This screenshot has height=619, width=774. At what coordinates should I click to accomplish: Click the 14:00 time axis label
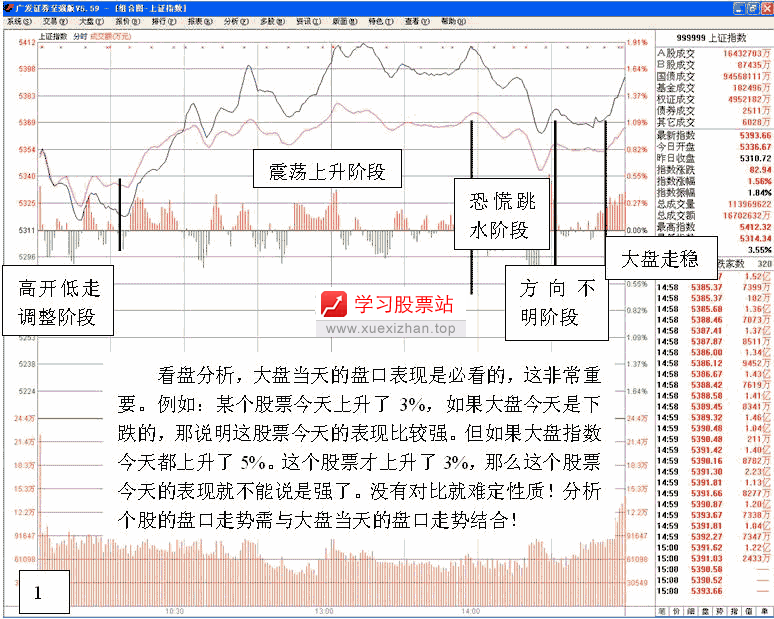(470, 612)
